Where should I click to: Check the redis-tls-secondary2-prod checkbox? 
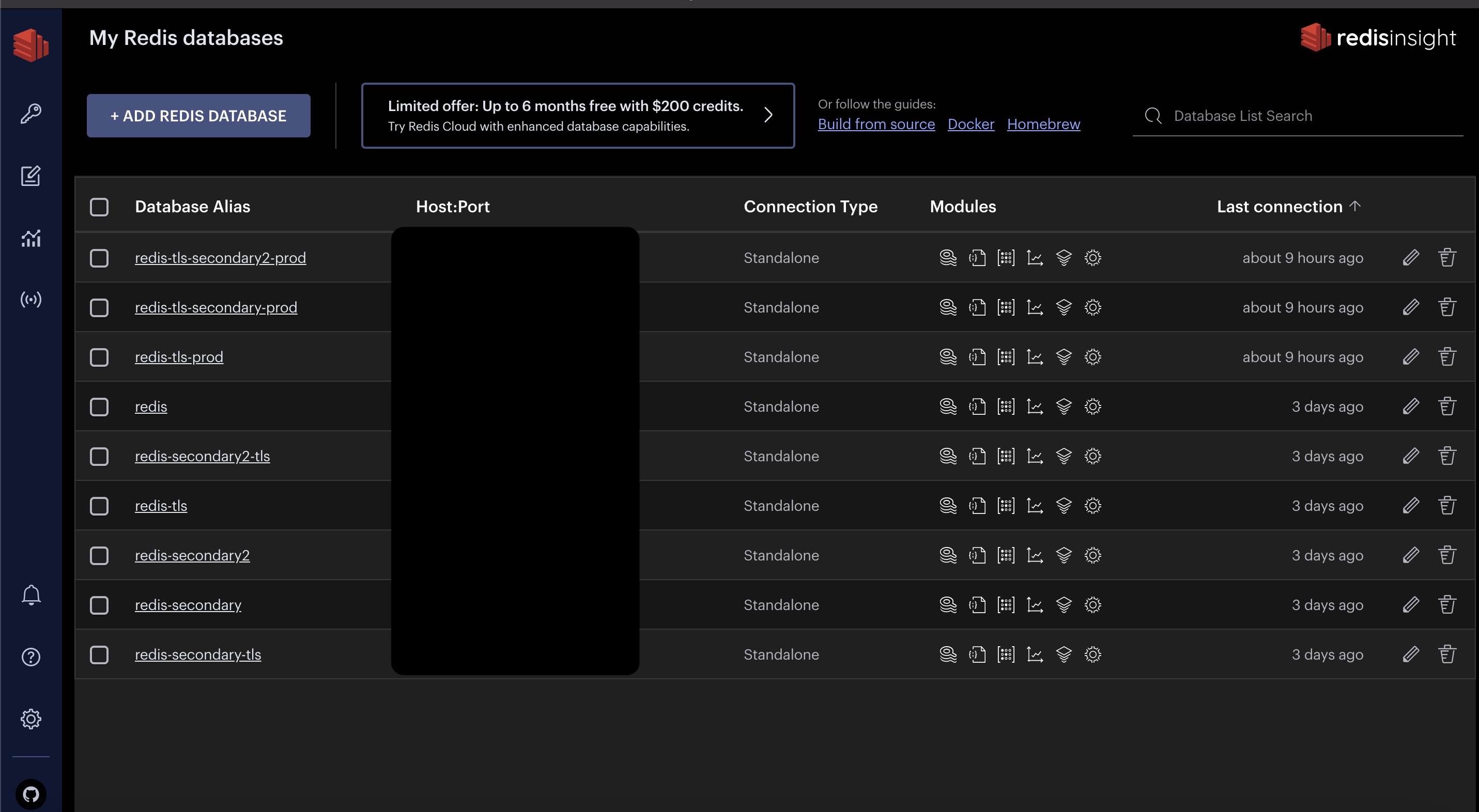(x=99, y=258)
